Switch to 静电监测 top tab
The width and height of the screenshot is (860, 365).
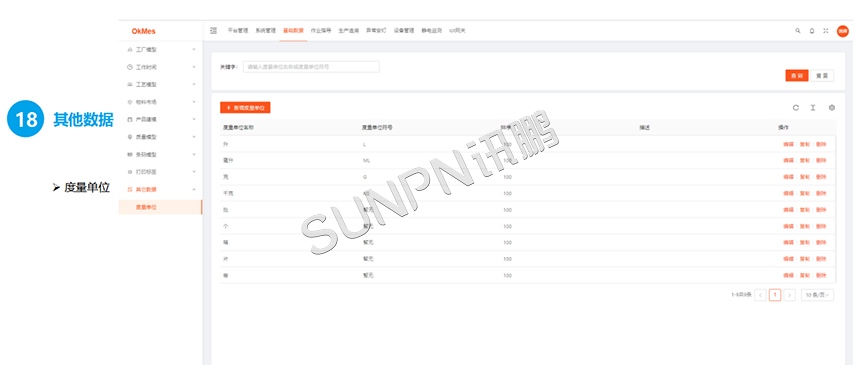pos(432,31)
